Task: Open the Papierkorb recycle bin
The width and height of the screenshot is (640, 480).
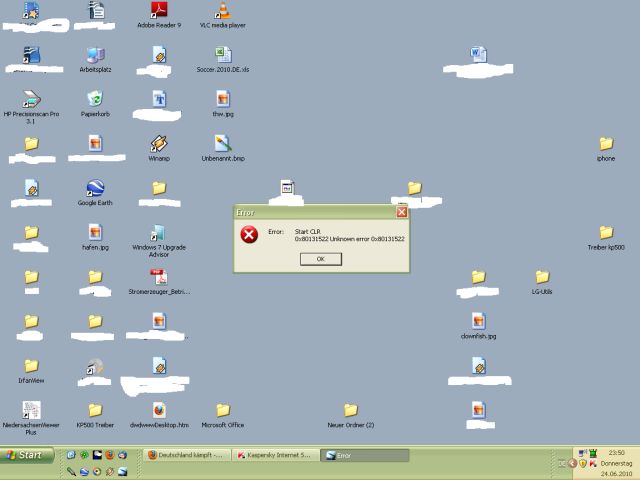Action: (95, 99)
